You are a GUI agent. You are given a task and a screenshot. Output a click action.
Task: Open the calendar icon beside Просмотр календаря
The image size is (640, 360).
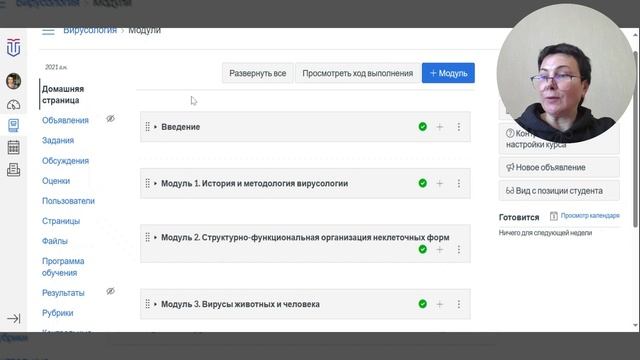[x=553, y=216]
